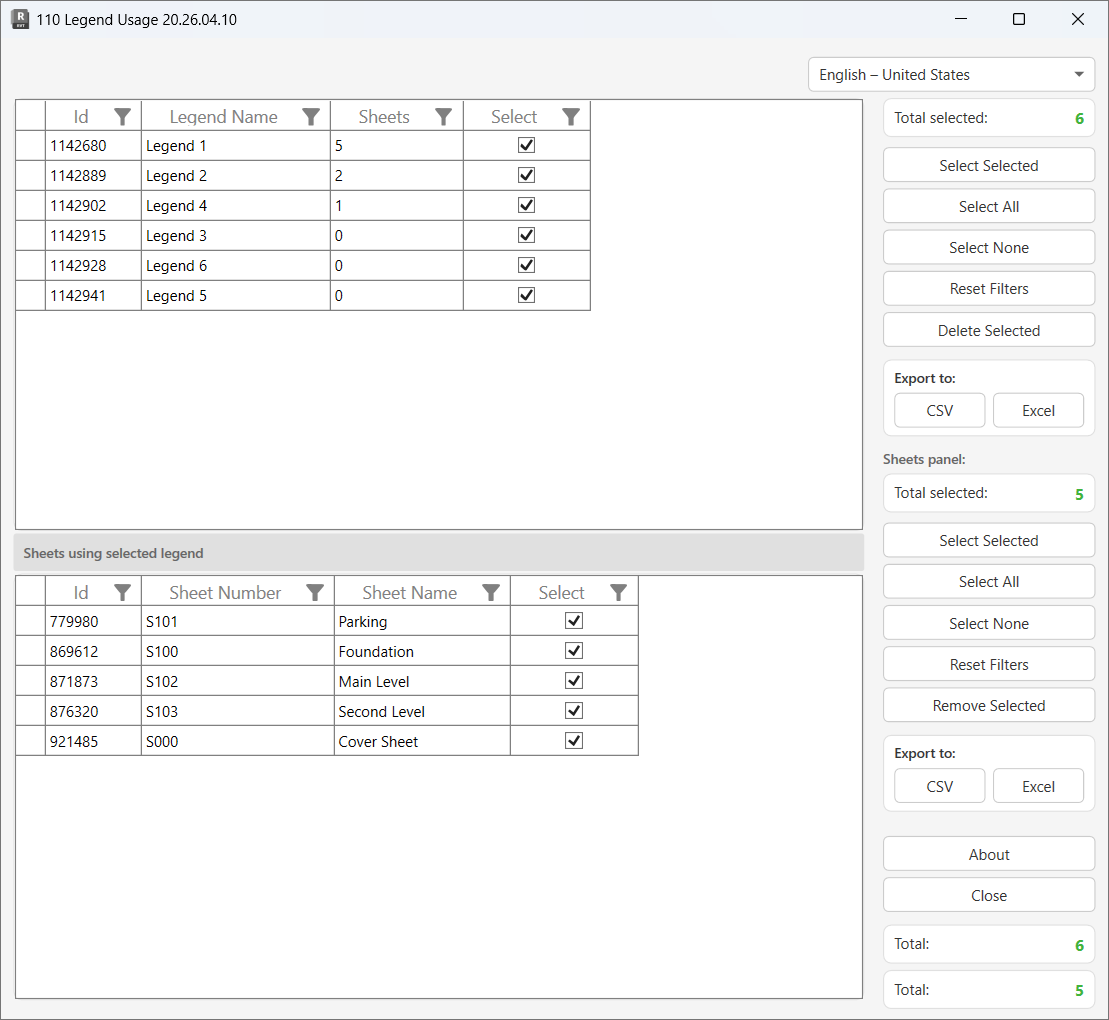Deselect the Cover Sheet checkbox
Image resolution: width=1109 pixels, height=1020 pixels.
click(x=574, y=741)
